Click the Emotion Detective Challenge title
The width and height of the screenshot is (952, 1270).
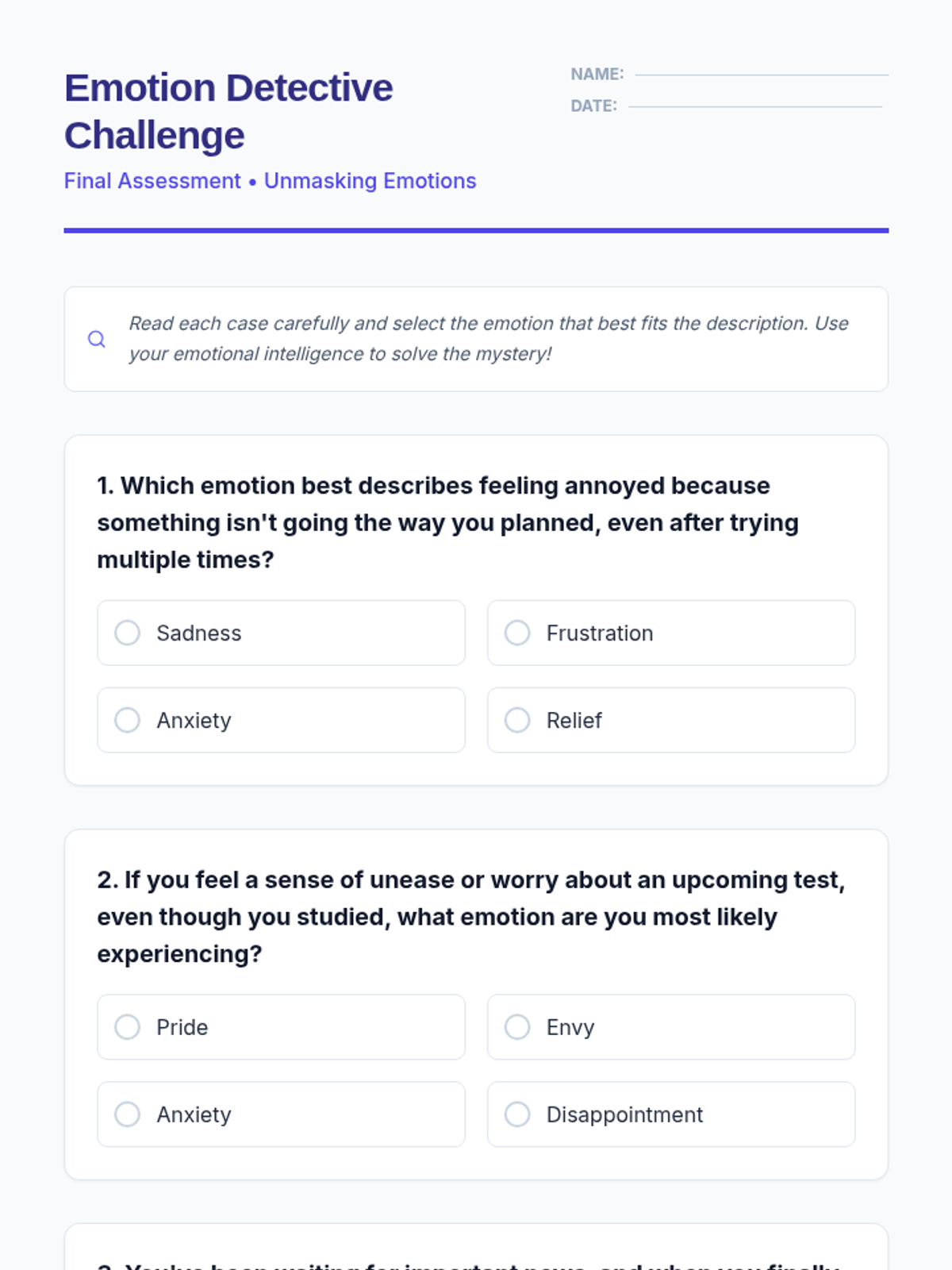coord(228,111)
